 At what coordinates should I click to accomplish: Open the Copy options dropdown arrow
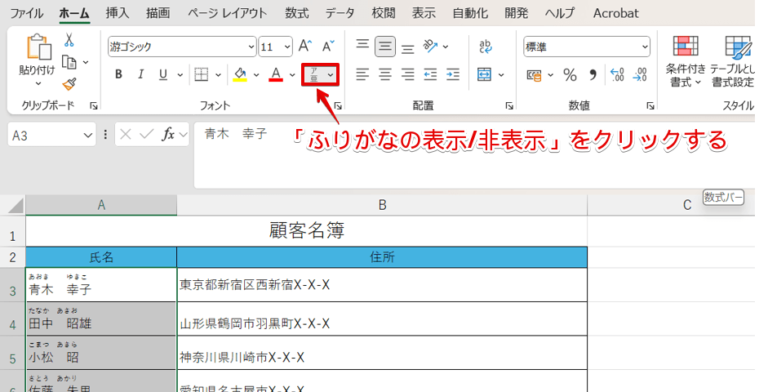click(x=86, y=62)
